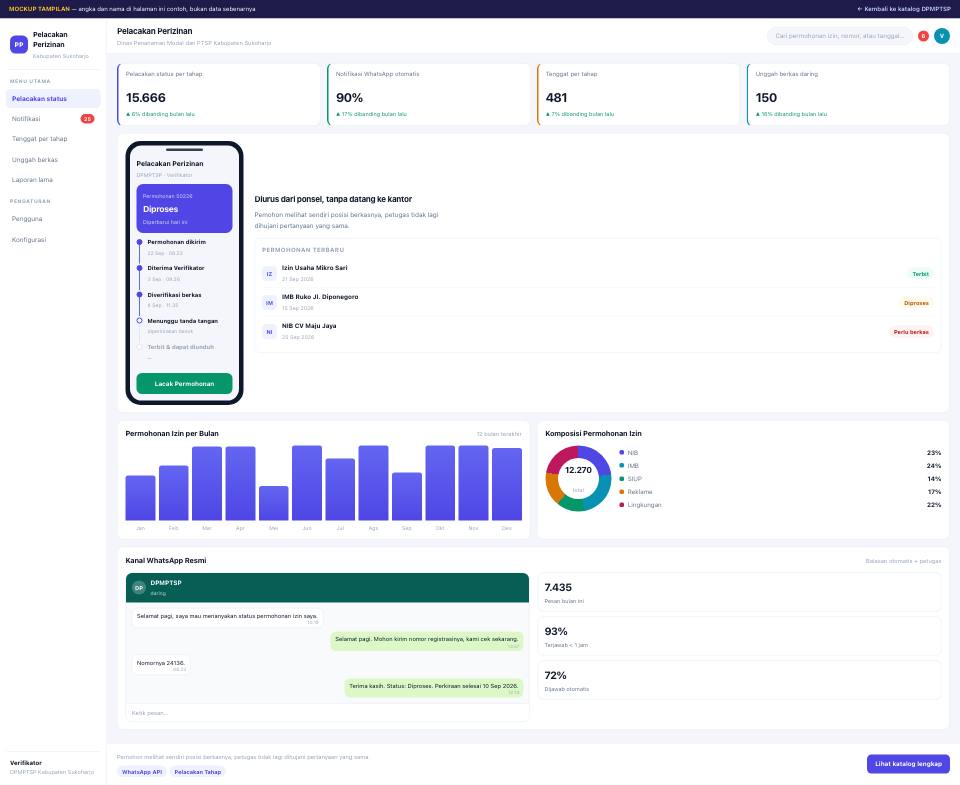The image size is (960, 785).
Task: Click the Diproses status card on phone
Action: (184, 208)
